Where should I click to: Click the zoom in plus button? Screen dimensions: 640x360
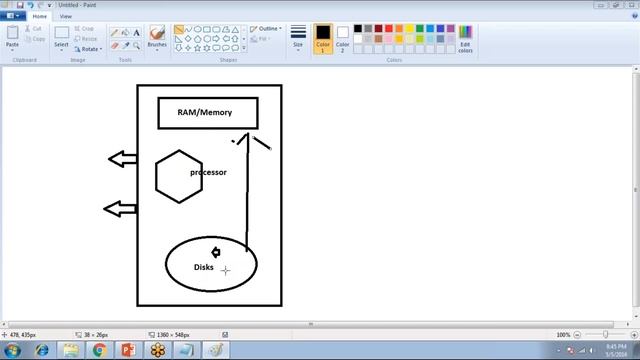pos(634,335)
